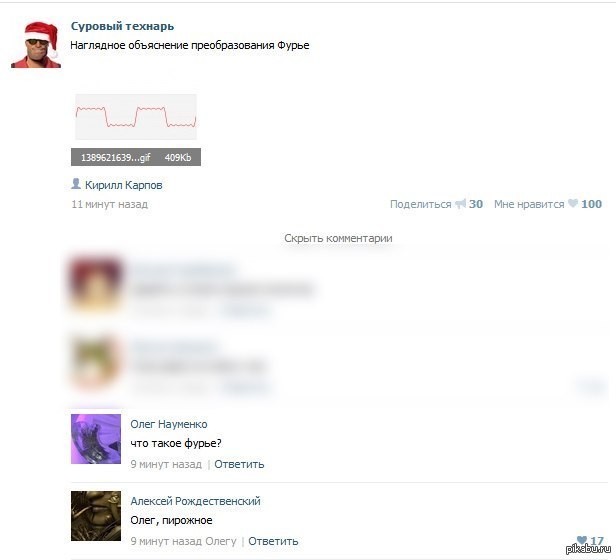Collapse comments via Скрыть комментарии
The width and height of the screenshot is (616, 560).
point(338,238)
